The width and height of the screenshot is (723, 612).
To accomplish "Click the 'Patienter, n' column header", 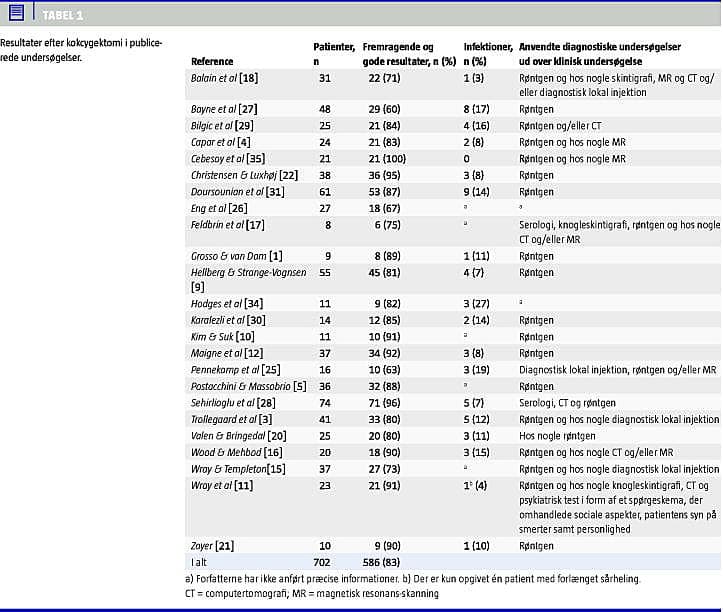I will click(x=334, y=54).
